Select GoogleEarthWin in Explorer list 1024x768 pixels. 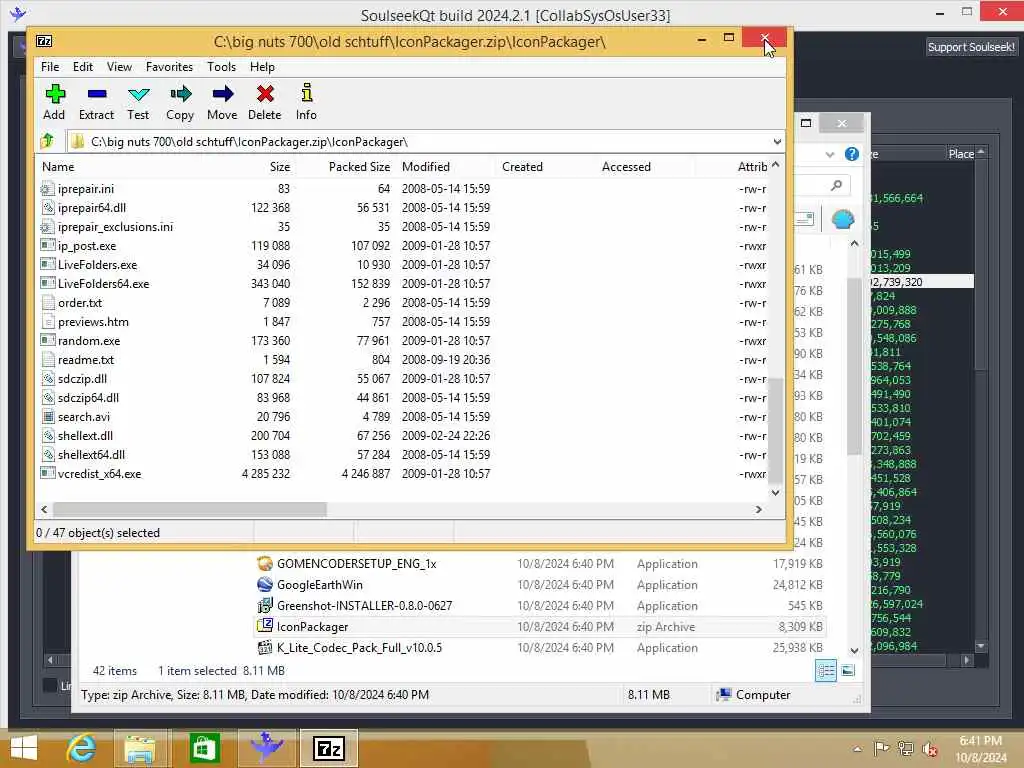coord(539,584)
